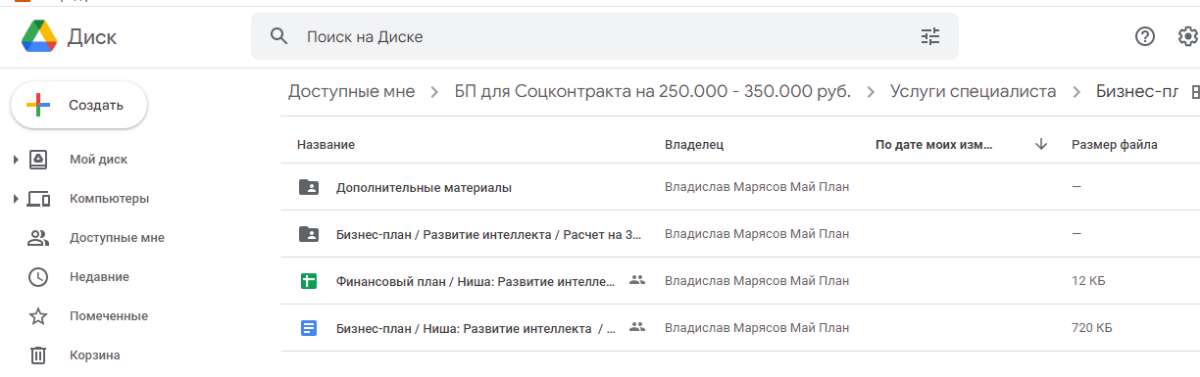Select the Google Docs icon for Бизнес-план

(309, 327)
